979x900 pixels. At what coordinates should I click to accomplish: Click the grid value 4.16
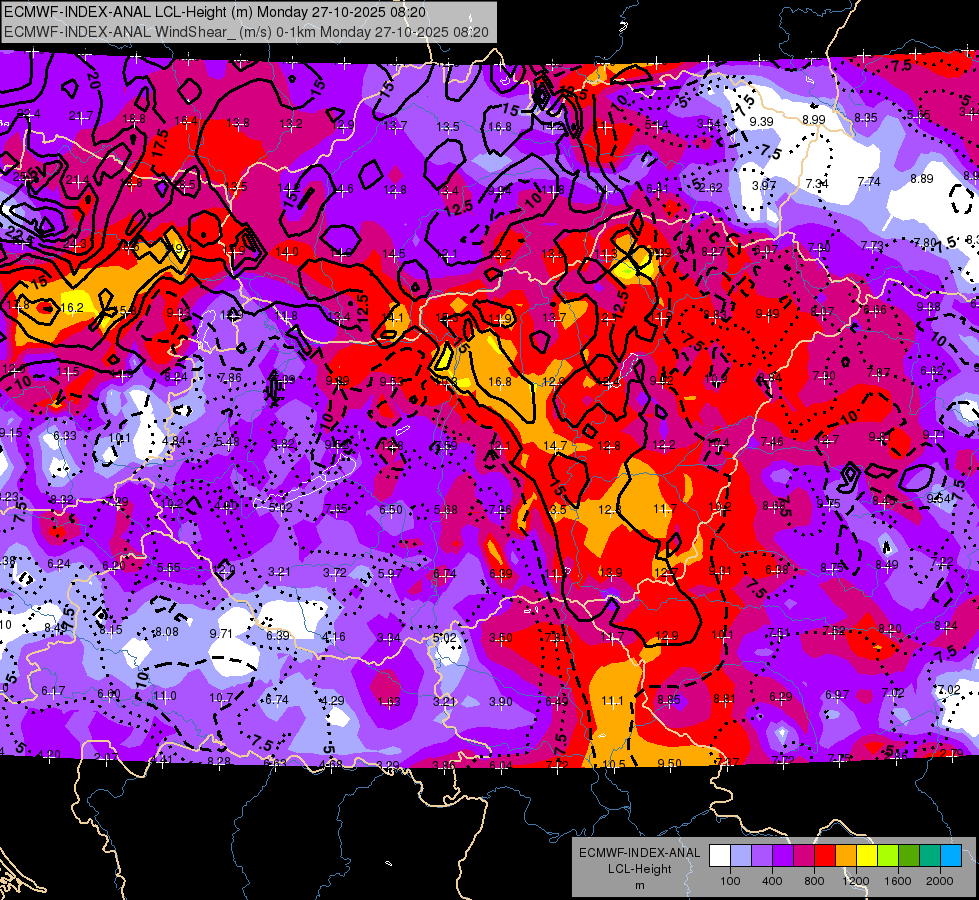pyautogui.click(x=333, y=637)
